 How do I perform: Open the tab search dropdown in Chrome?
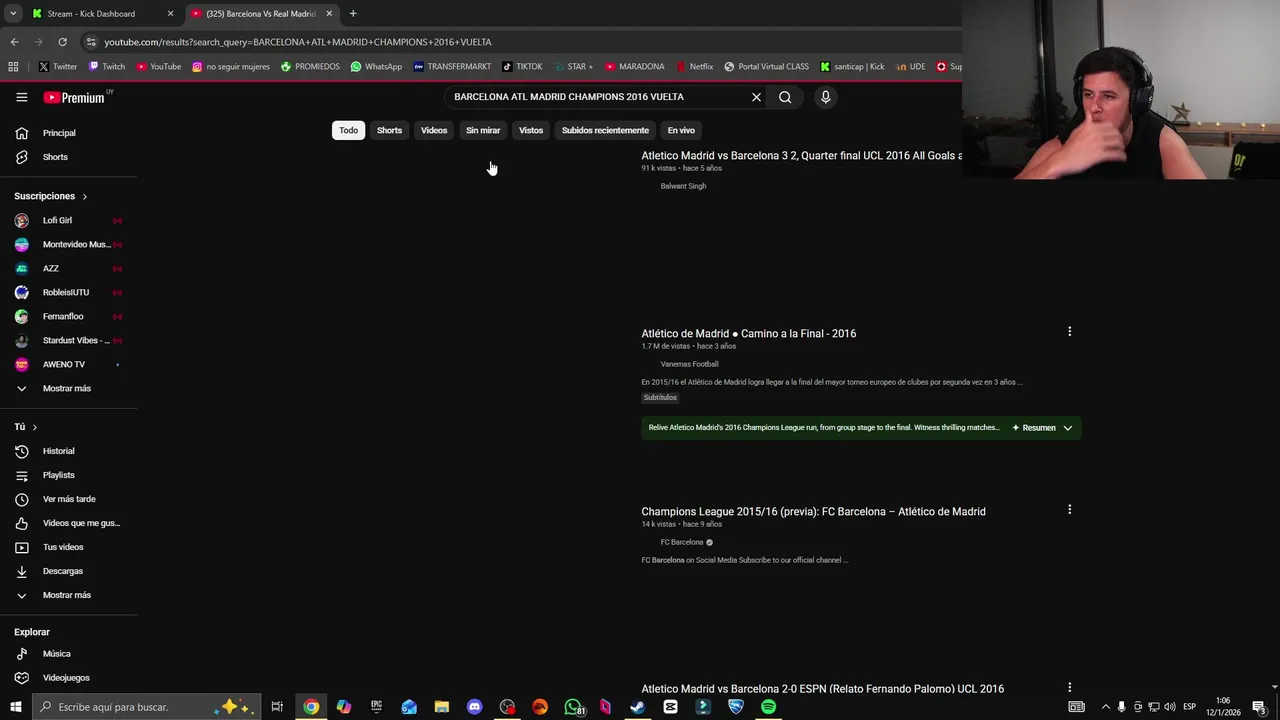click(13, 14)
